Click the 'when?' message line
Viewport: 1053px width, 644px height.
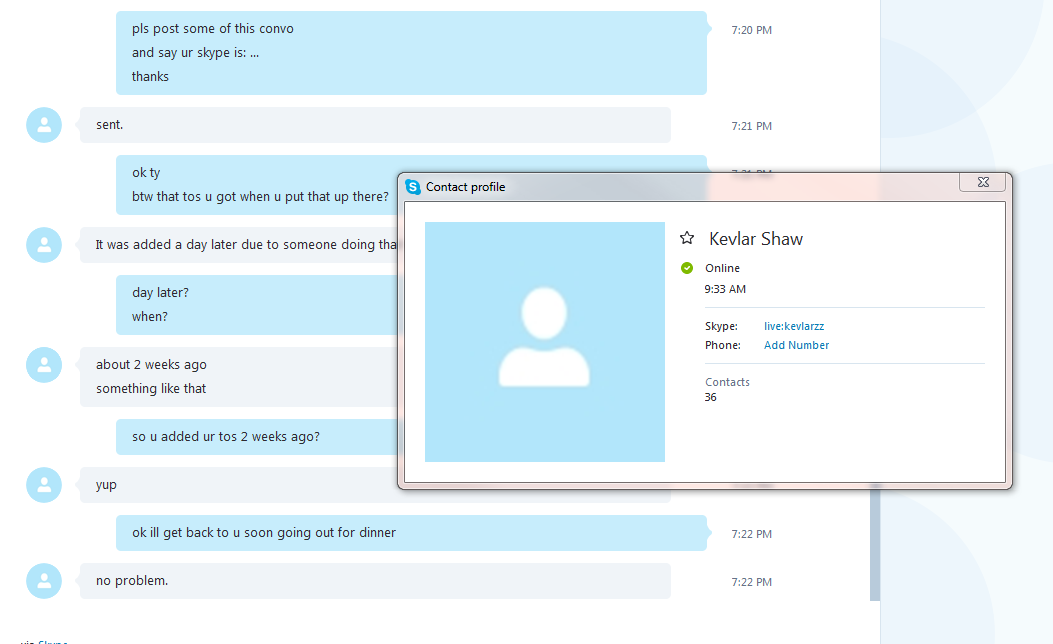point(150,317)
